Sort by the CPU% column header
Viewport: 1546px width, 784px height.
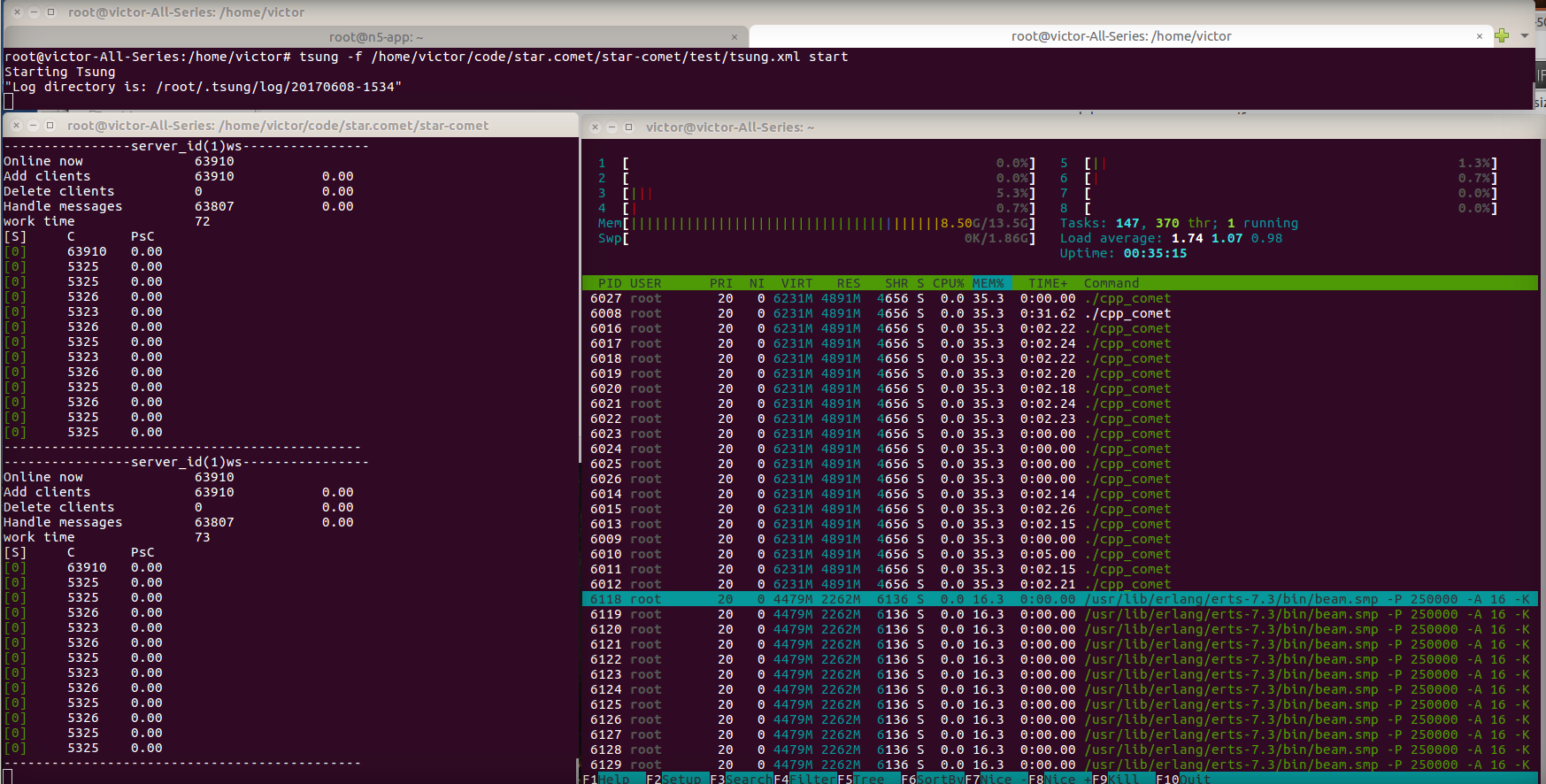pyautogui.click(x=948, y=283)
